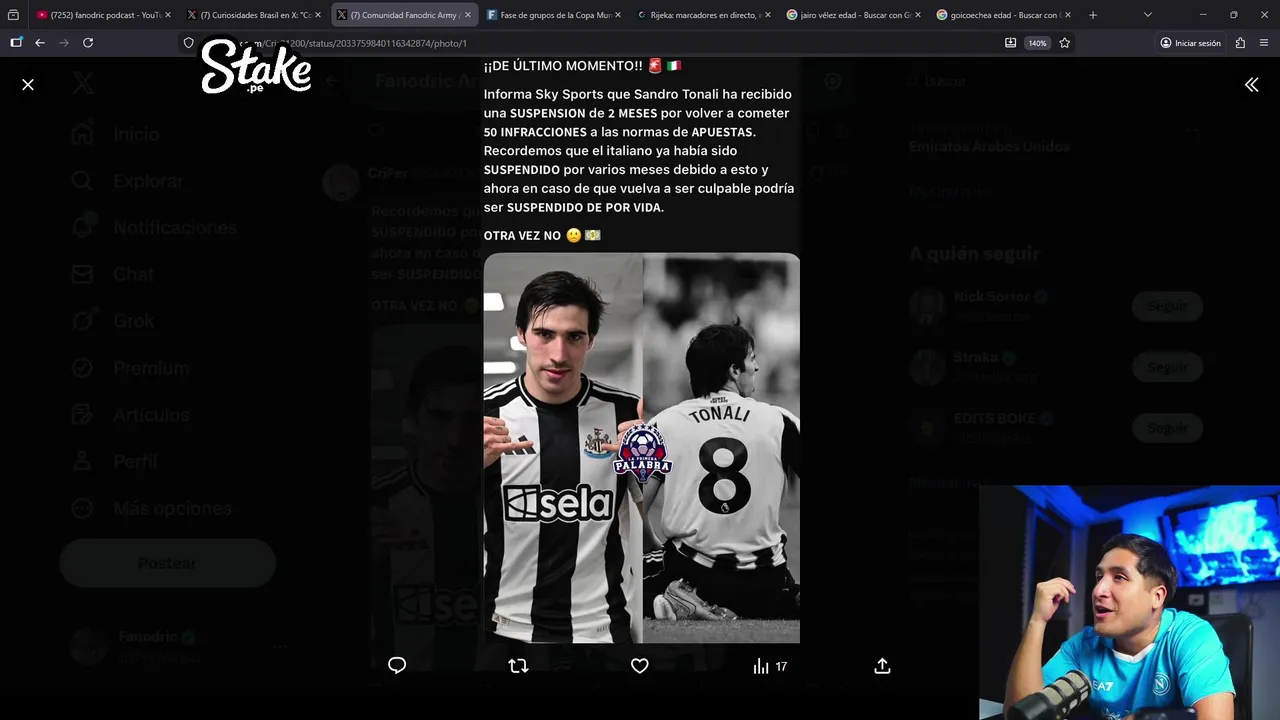Expand the list of all tabs

1148,15
